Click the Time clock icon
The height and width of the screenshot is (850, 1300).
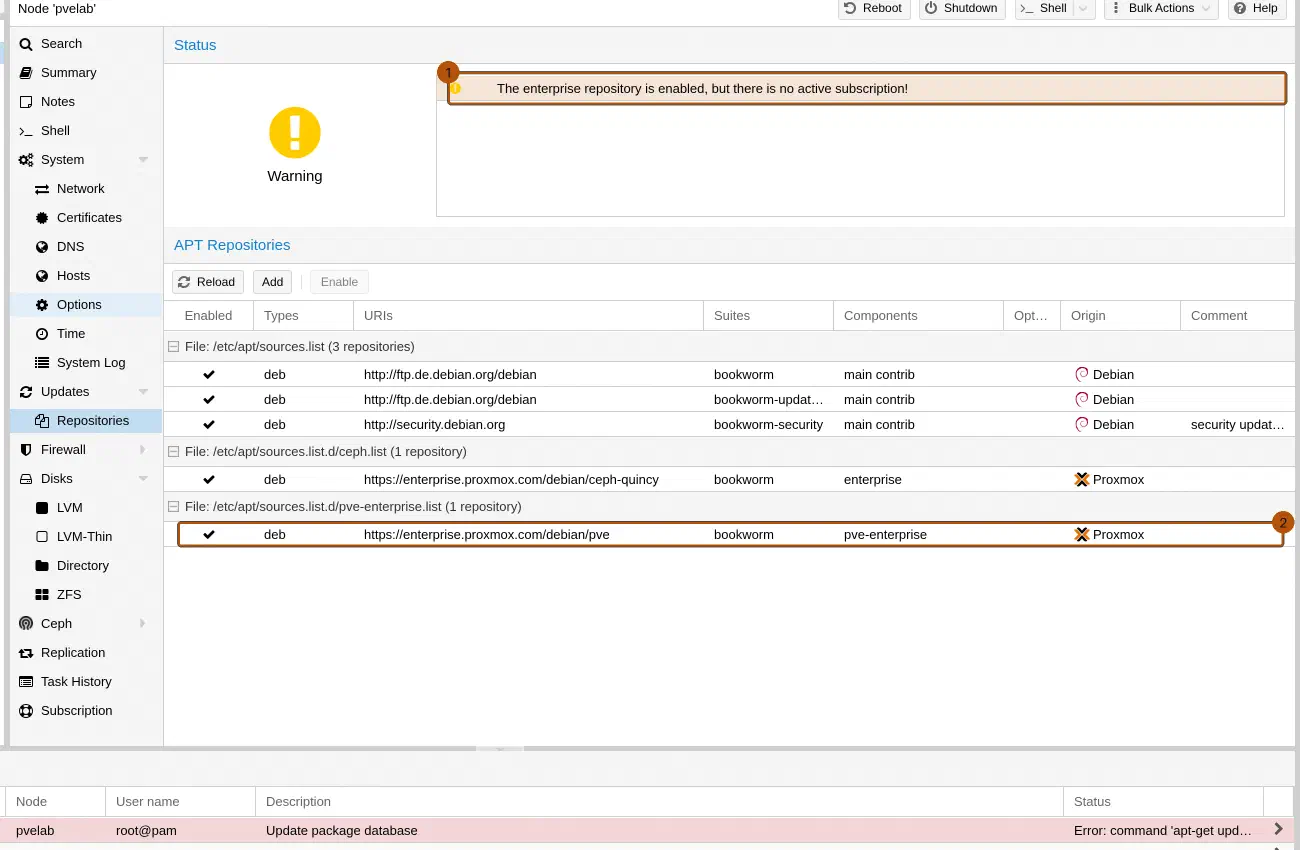coord(42,334)
